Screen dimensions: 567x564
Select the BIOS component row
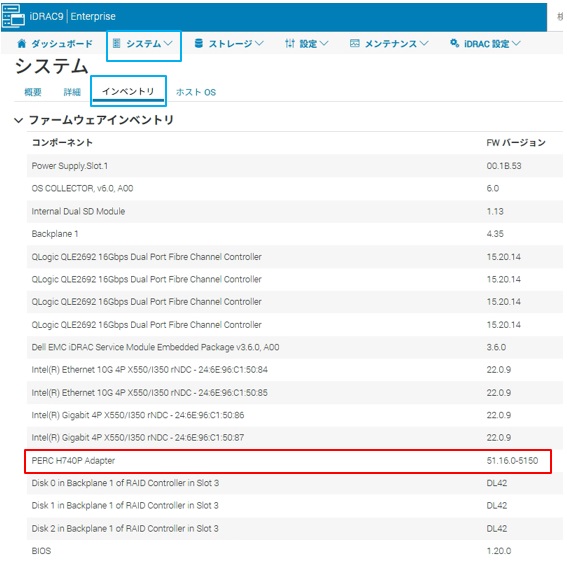[x=294, y=551]
